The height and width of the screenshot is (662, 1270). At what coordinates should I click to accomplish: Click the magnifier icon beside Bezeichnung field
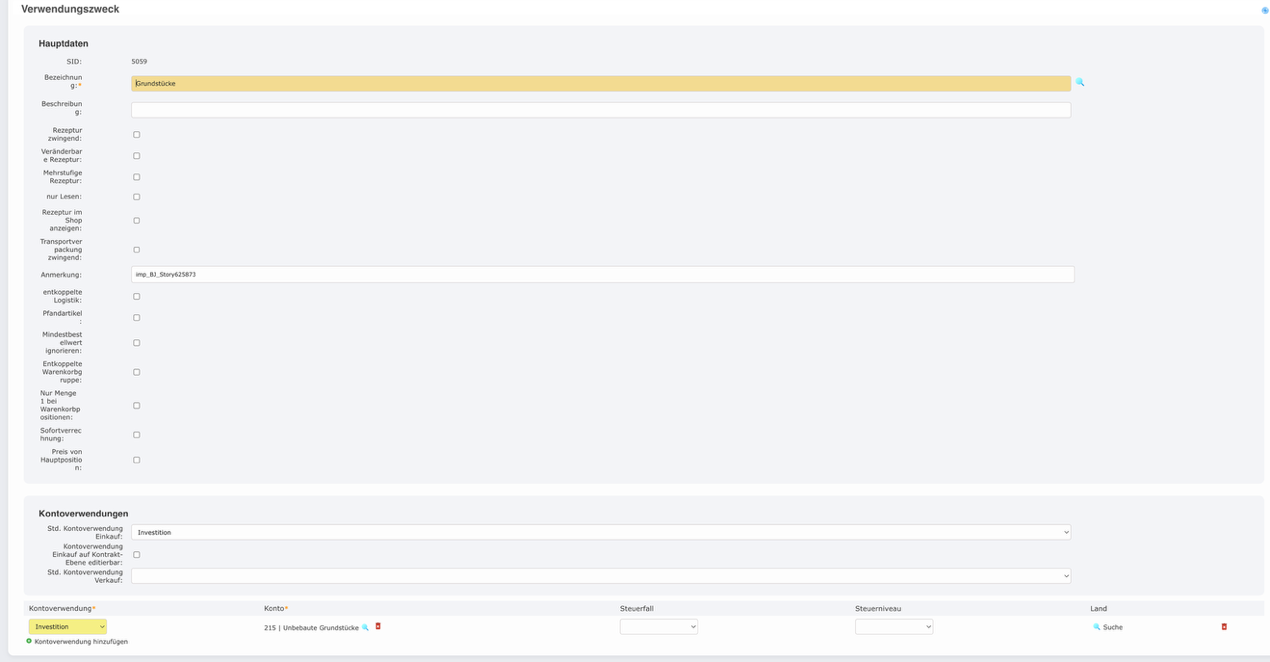tap(1081, 83)
